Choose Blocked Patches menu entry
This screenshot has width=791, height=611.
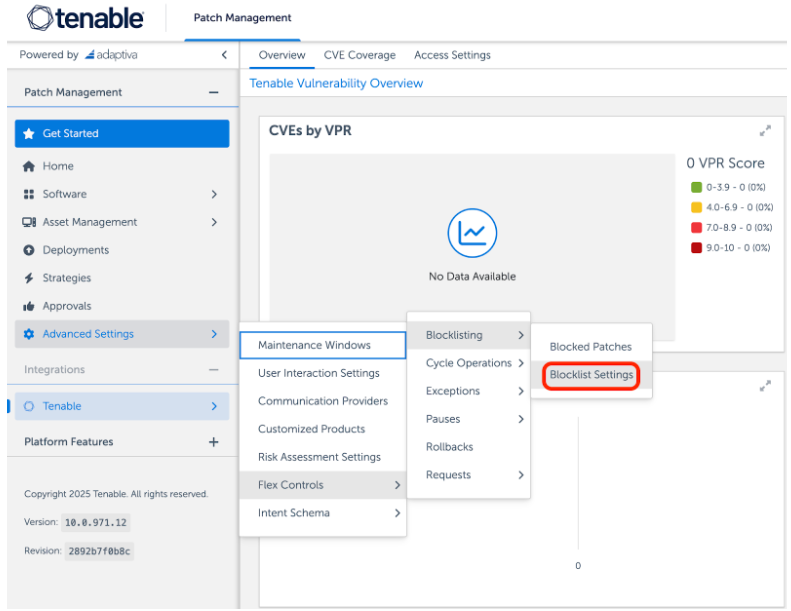pos(590,347)
